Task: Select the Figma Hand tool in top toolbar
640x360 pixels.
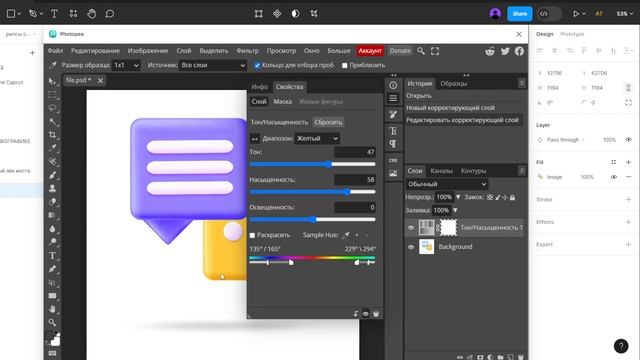Action: click(x=91, y=13)
